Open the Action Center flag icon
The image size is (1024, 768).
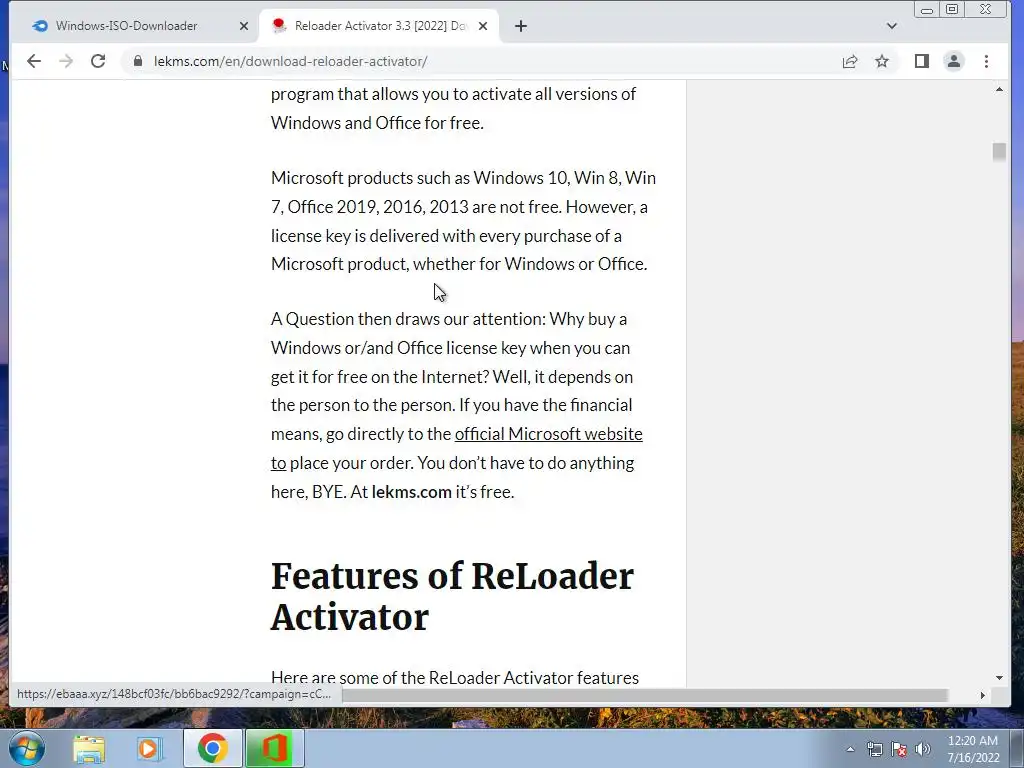899,749
